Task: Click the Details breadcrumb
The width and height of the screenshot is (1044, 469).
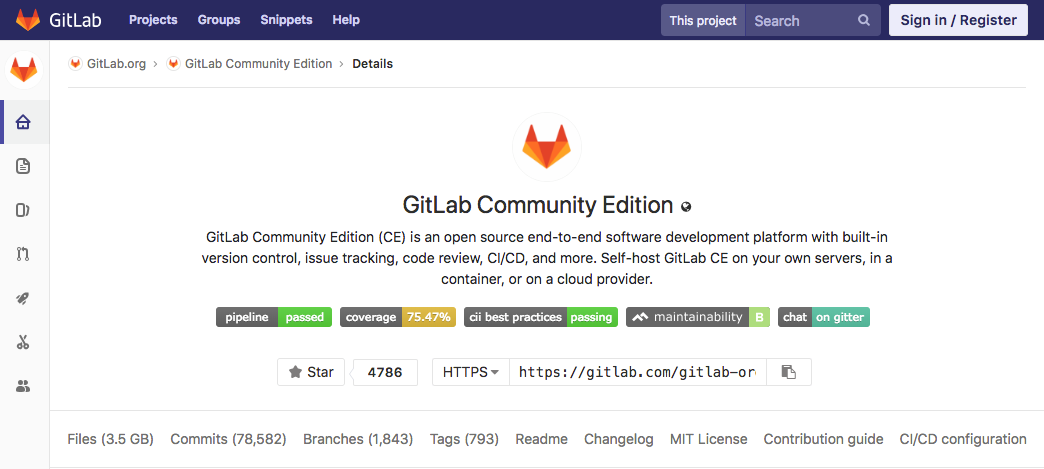Action: [372, 64]
